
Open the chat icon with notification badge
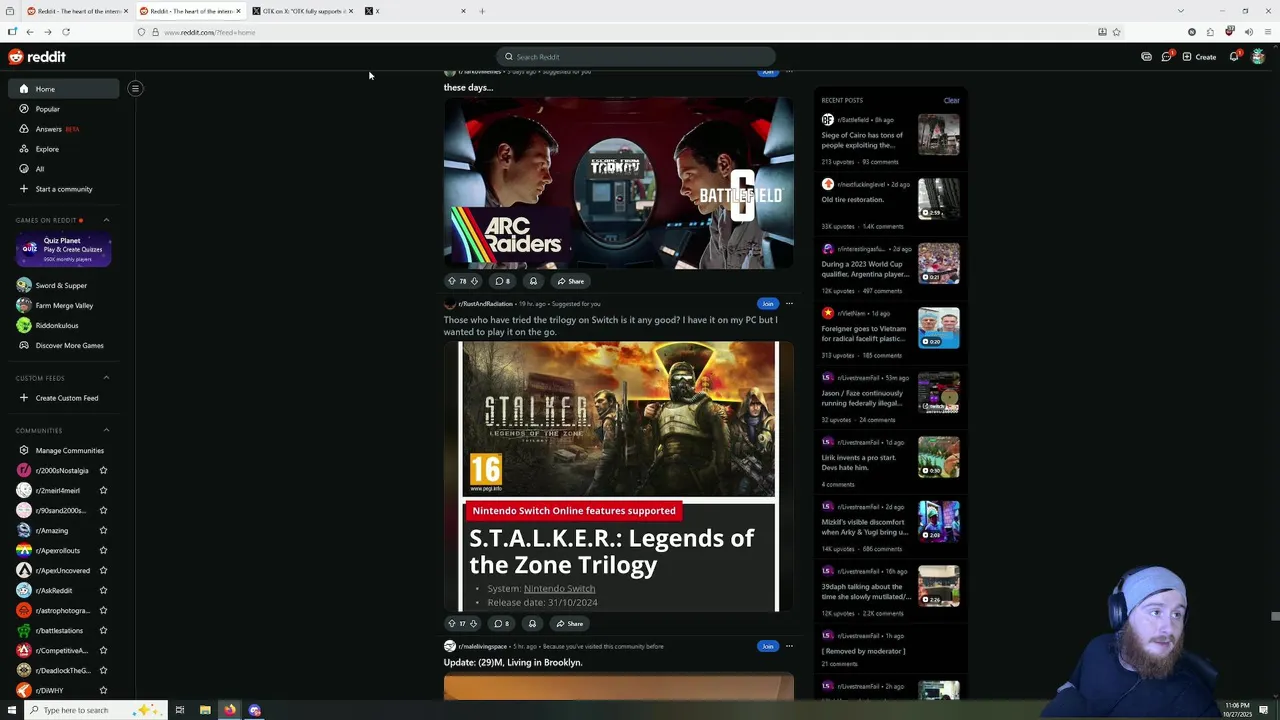point(1166,57)
